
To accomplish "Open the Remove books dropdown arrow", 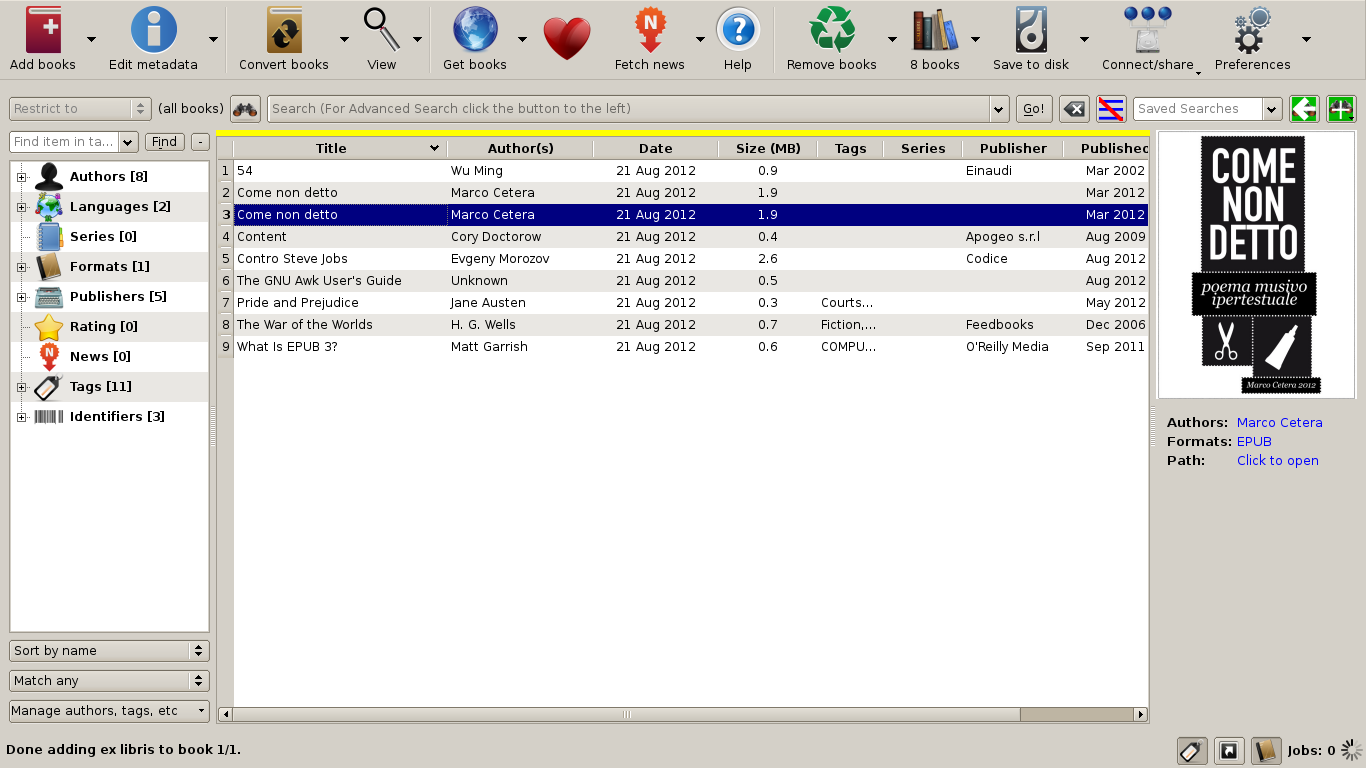I will (892, 39).
